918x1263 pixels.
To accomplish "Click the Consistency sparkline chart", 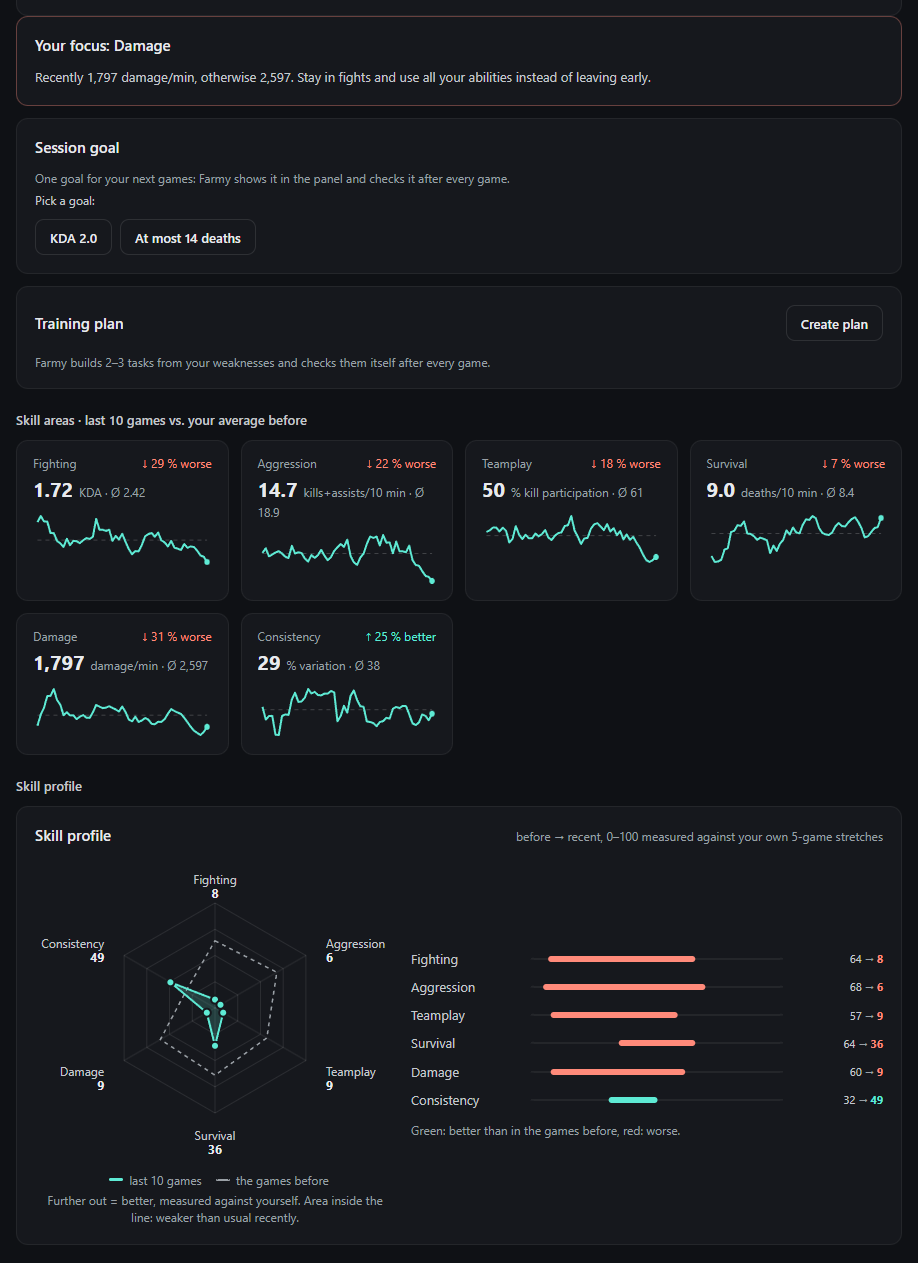I will (x=347, y=710).
